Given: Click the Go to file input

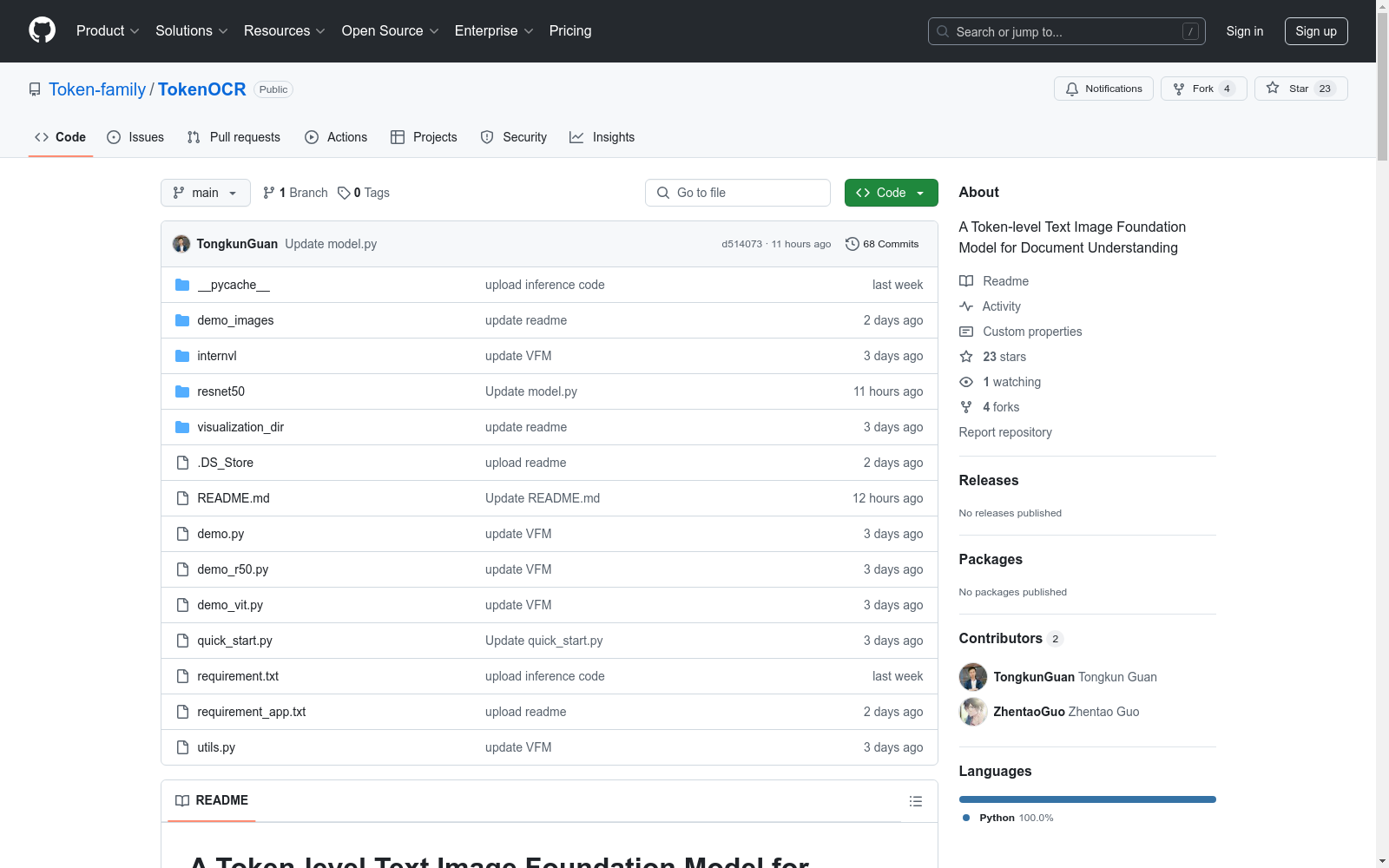Looking at the screenshot, I should (738, 193).
